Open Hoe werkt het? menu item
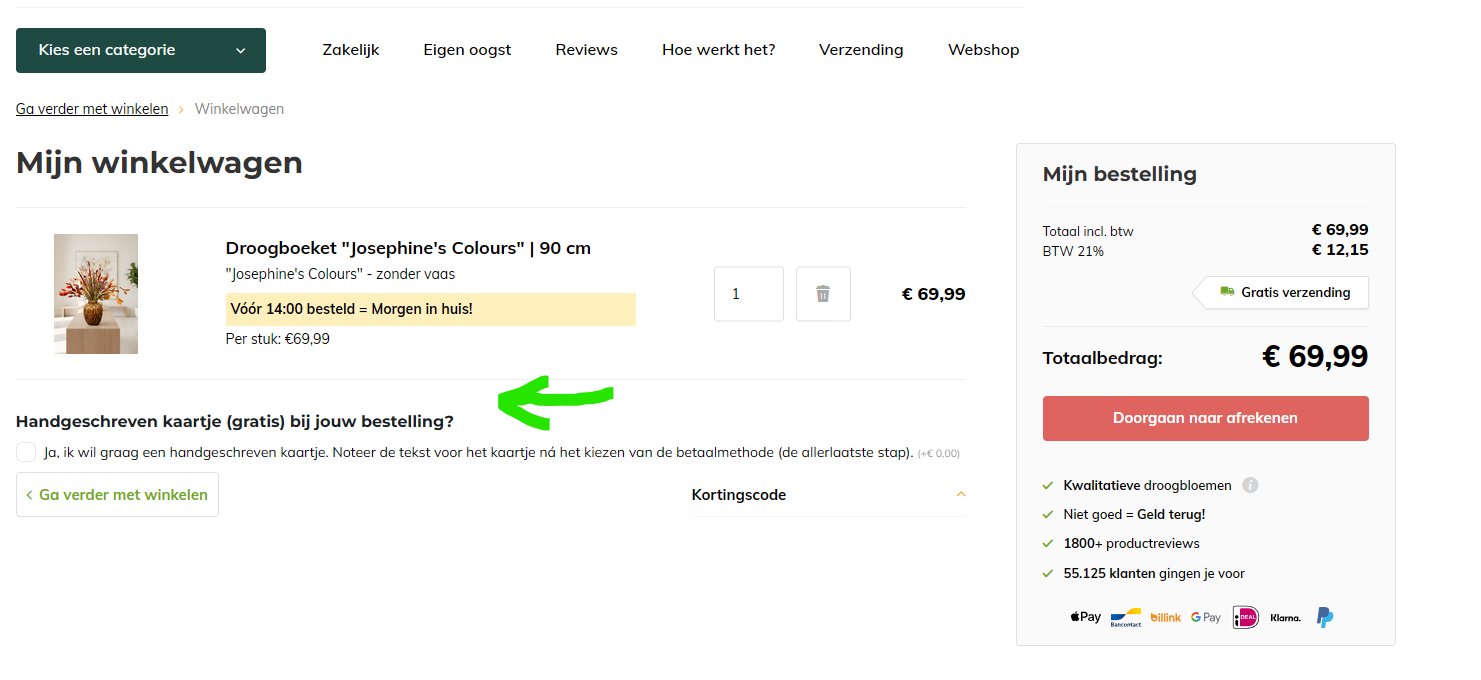1481x680 pixels. [718, 50]
